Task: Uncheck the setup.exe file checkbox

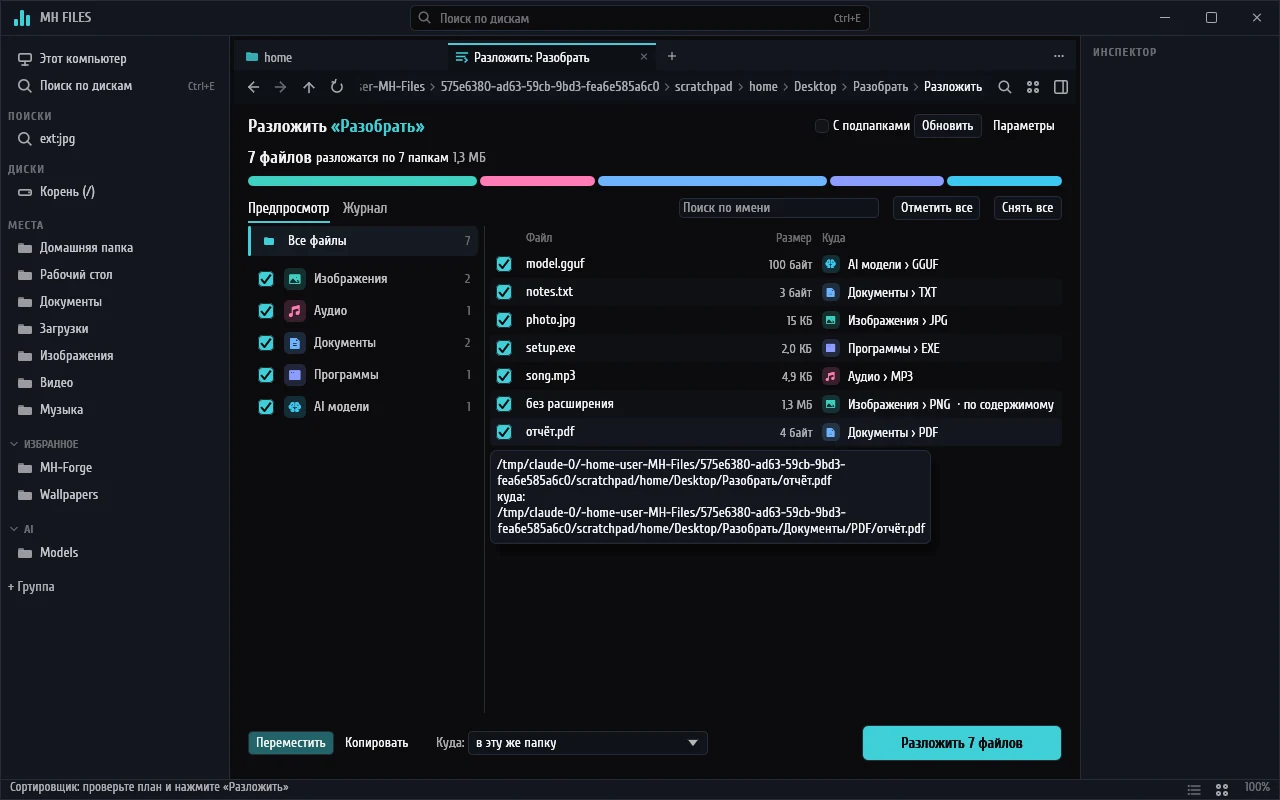Action: point(504,348)
